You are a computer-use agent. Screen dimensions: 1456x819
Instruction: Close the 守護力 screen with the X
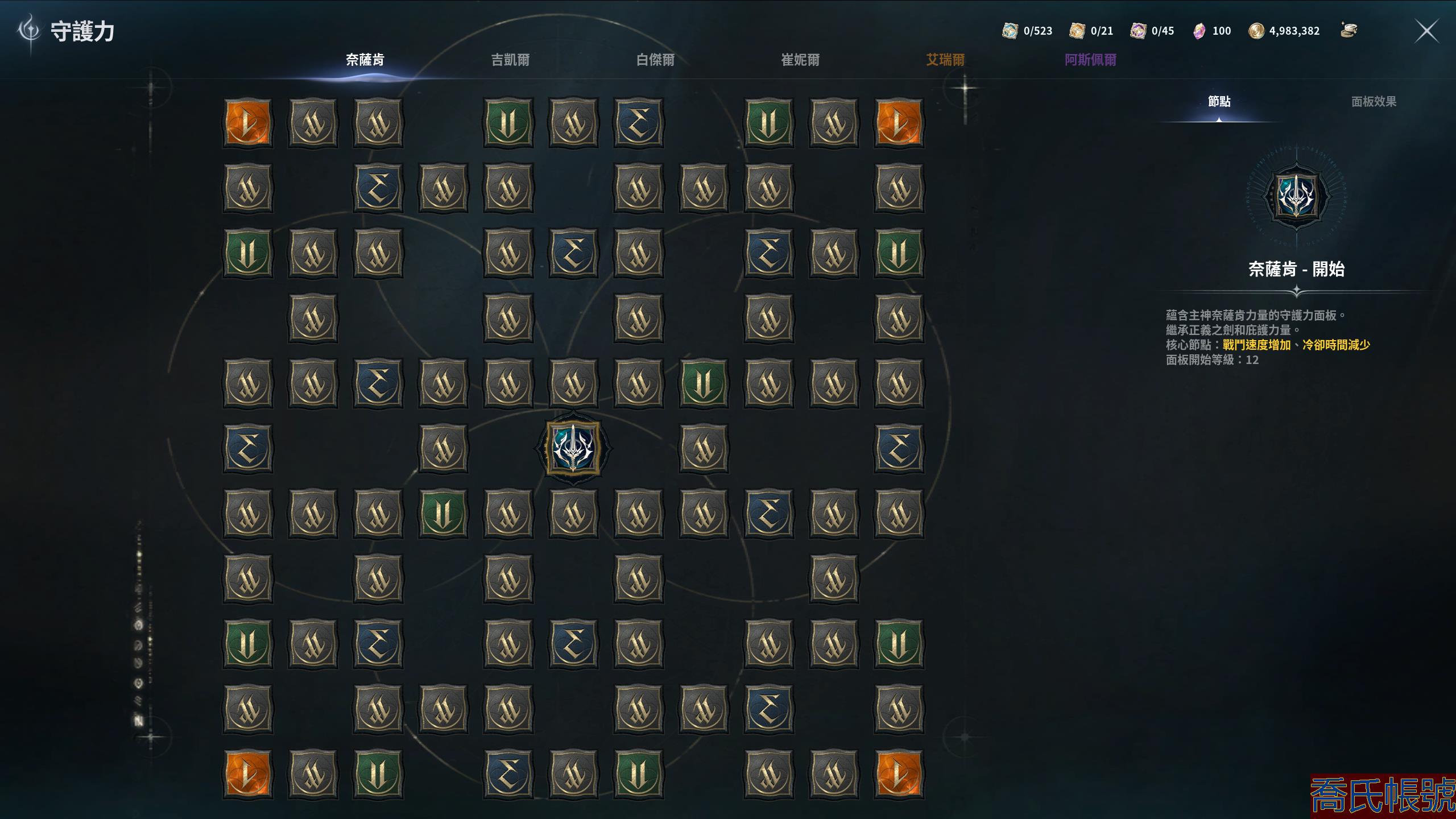1427,31
